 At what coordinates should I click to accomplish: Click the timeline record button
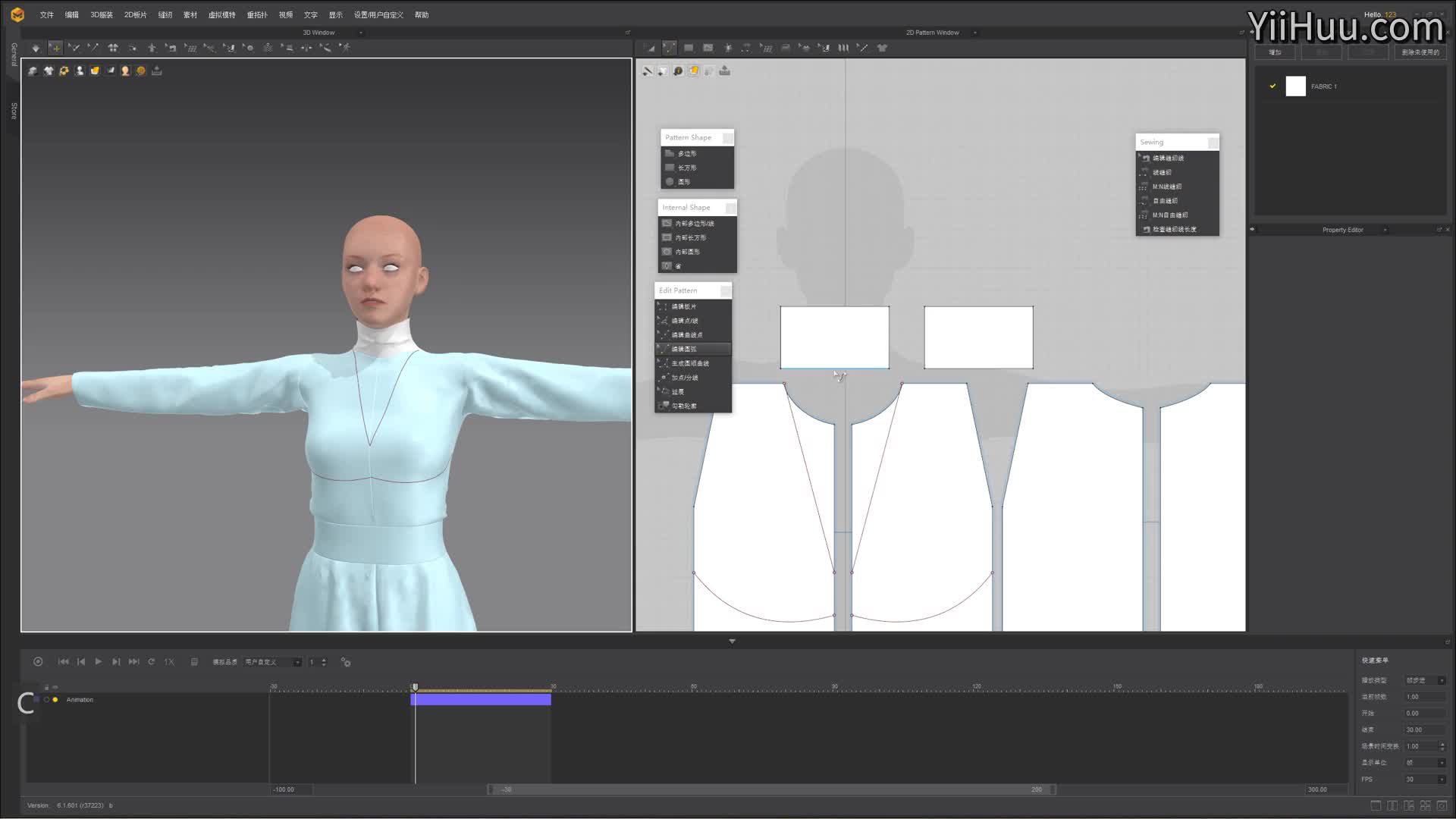click(38, 662)
